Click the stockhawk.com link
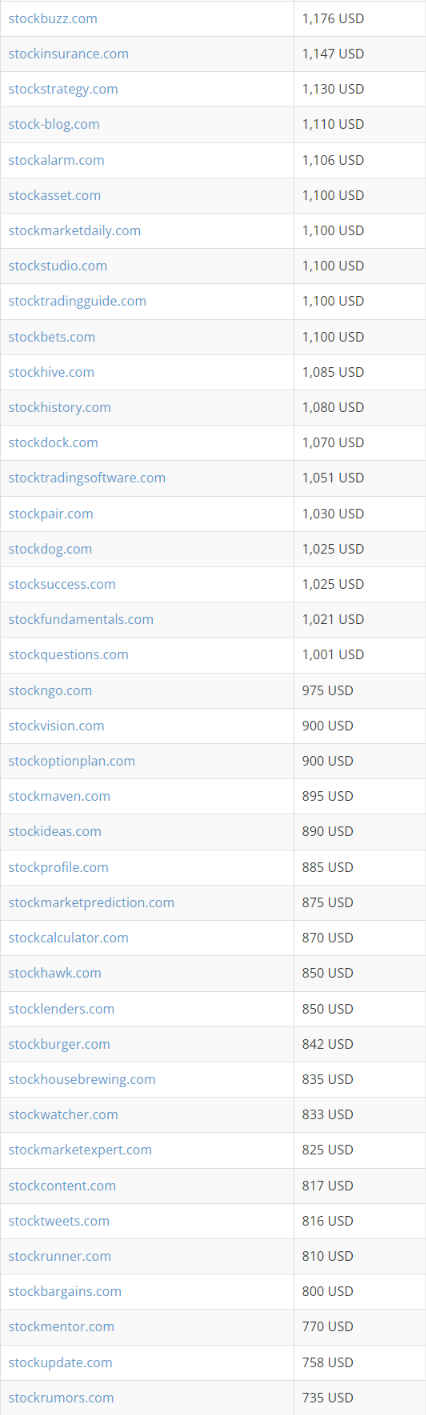The image size is (426, 1415). point(54,973)
